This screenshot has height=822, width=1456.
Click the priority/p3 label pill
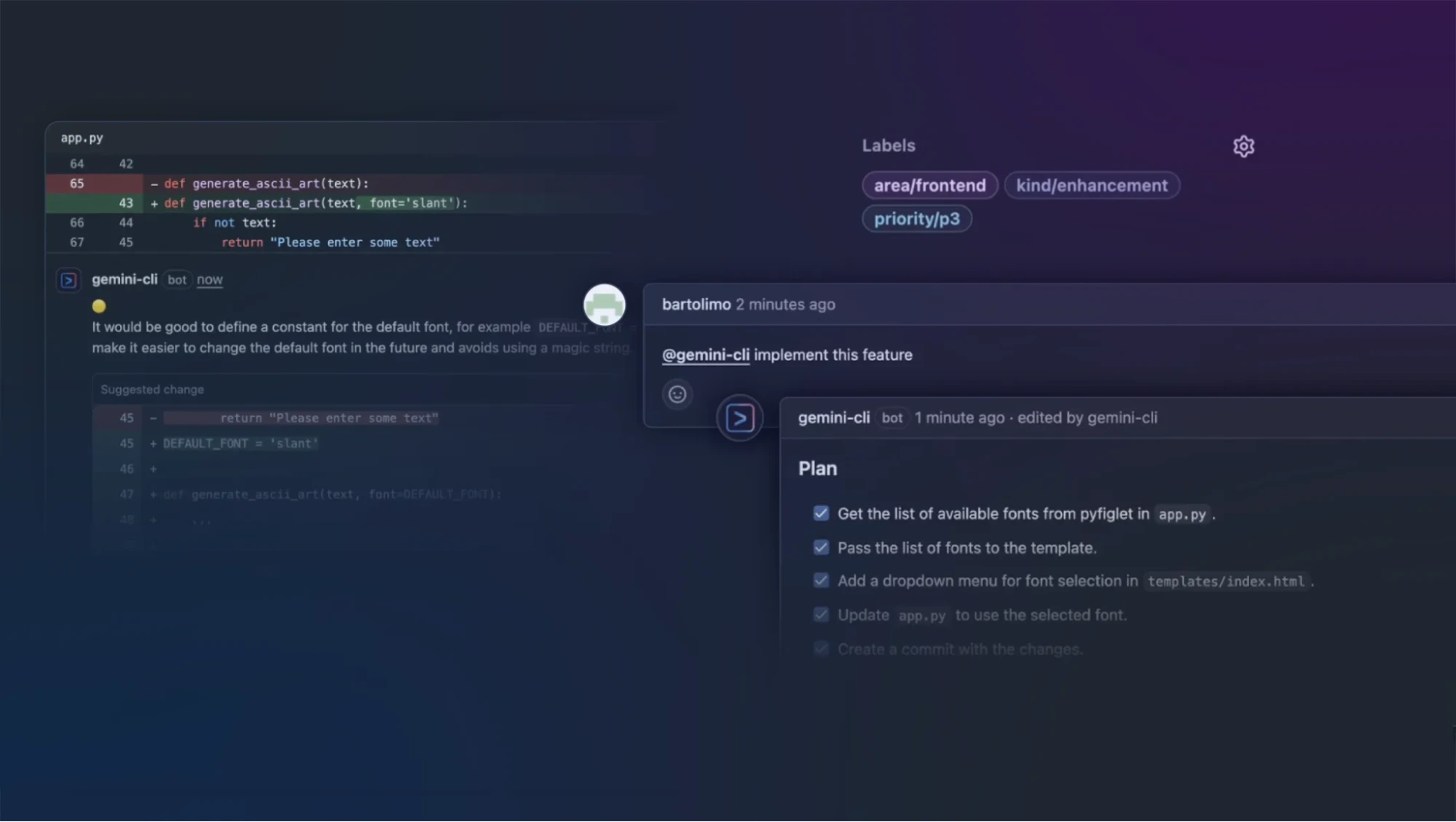[x=916, y=219]
